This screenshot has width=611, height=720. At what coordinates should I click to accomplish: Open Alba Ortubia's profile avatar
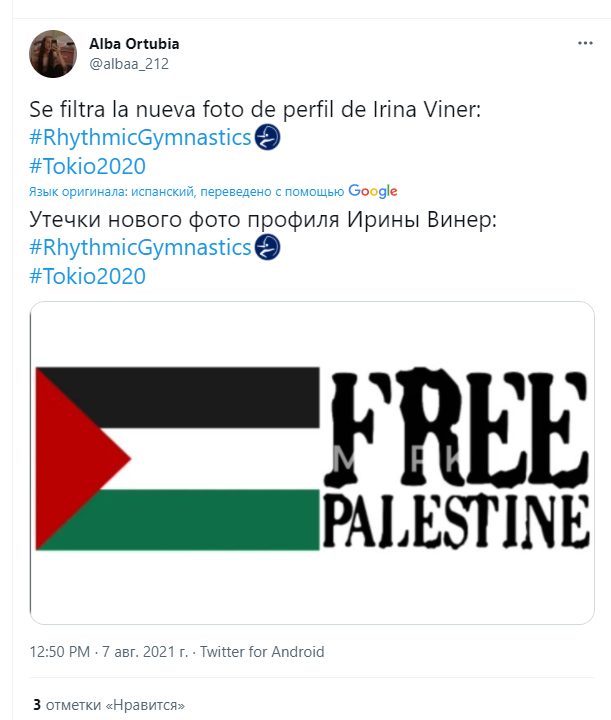pyautogui.click(x=53, y=54)
